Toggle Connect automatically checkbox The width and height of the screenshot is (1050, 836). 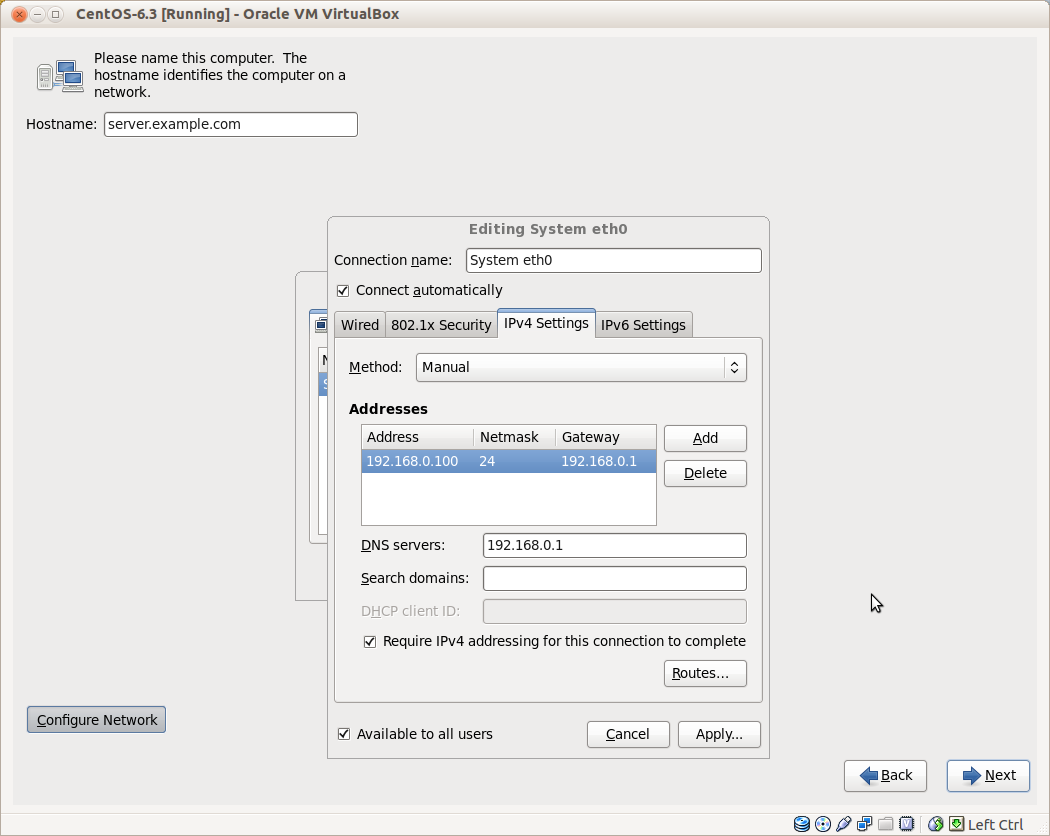(x=343, y=291)
